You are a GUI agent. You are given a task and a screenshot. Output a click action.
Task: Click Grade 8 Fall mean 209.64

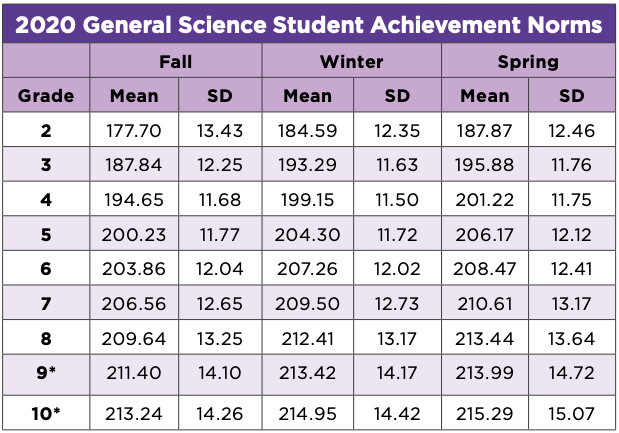(134, 340)
